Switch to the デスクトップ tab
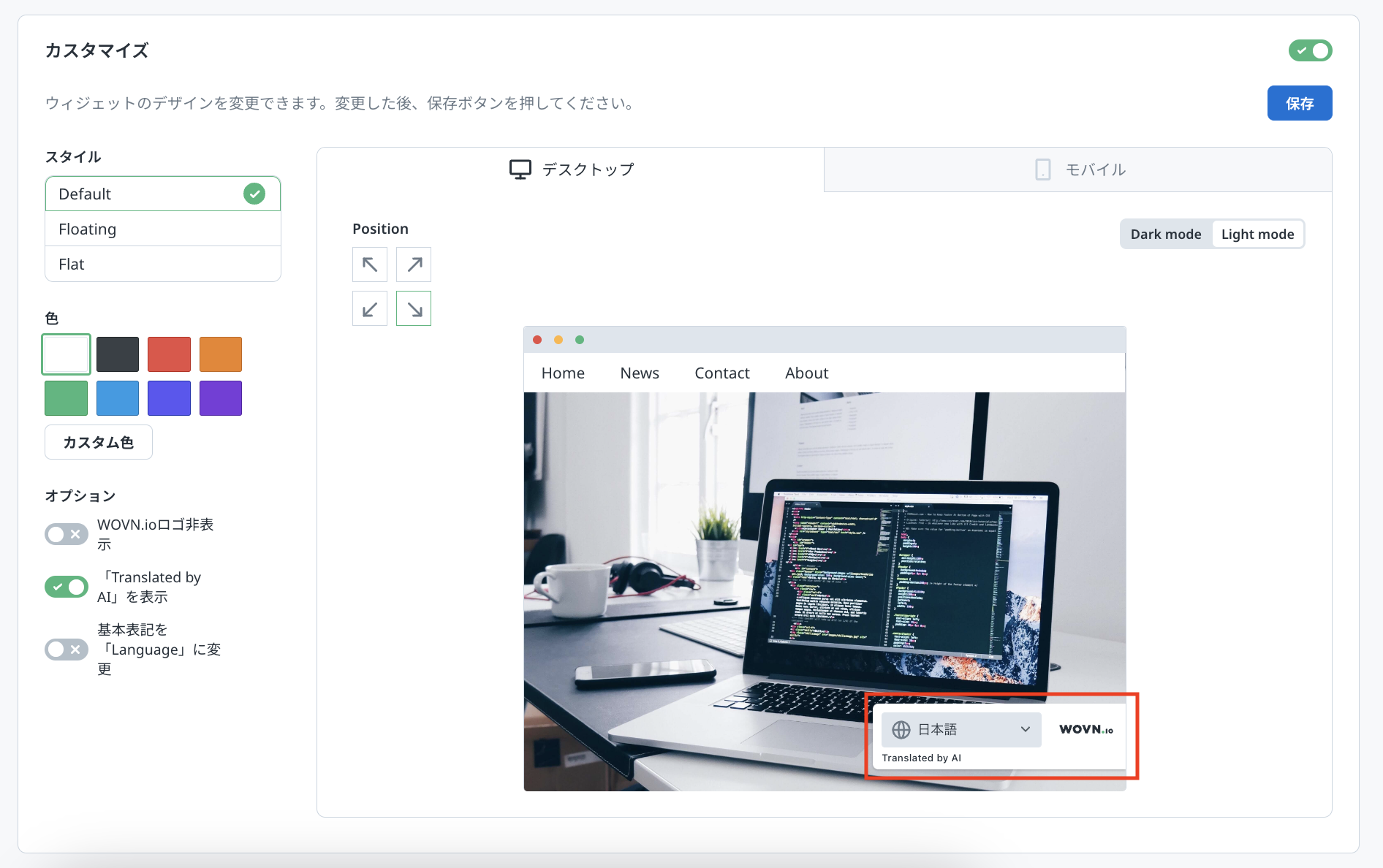The image size is (1383, 868). pyautogui.click(x=571, y=170)
